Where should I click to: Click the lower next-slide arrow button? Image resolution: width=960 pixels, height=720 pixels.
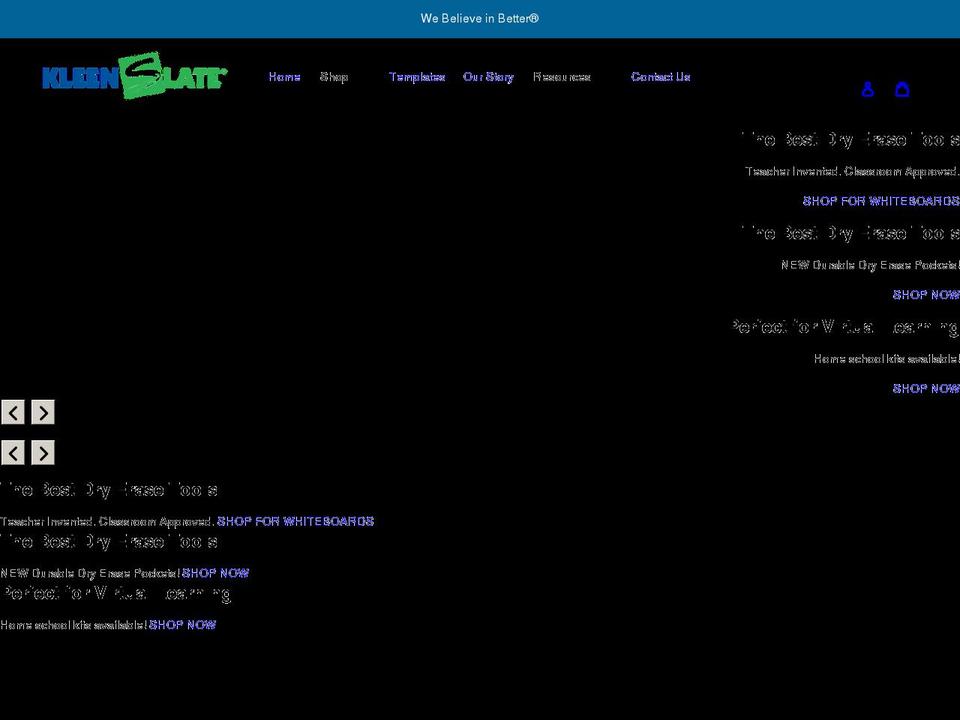point(43,453)
